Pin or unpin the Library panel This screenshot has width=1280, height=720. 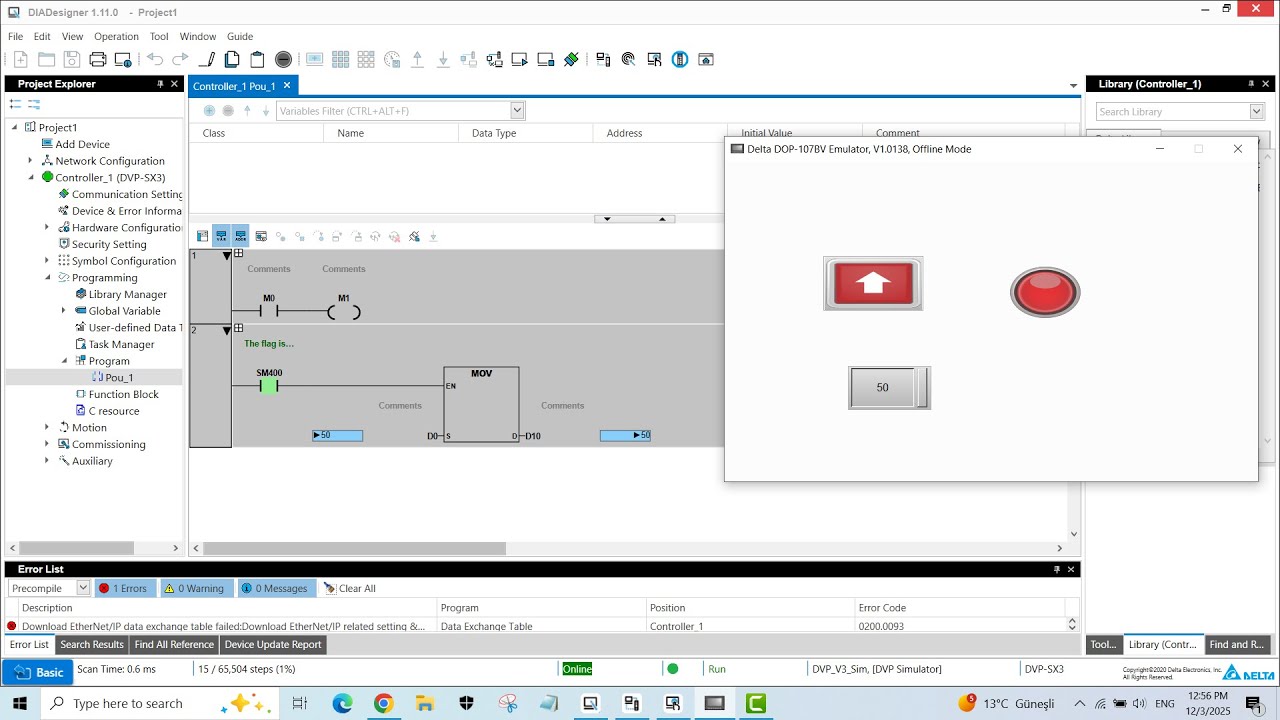click(1250, 84)
